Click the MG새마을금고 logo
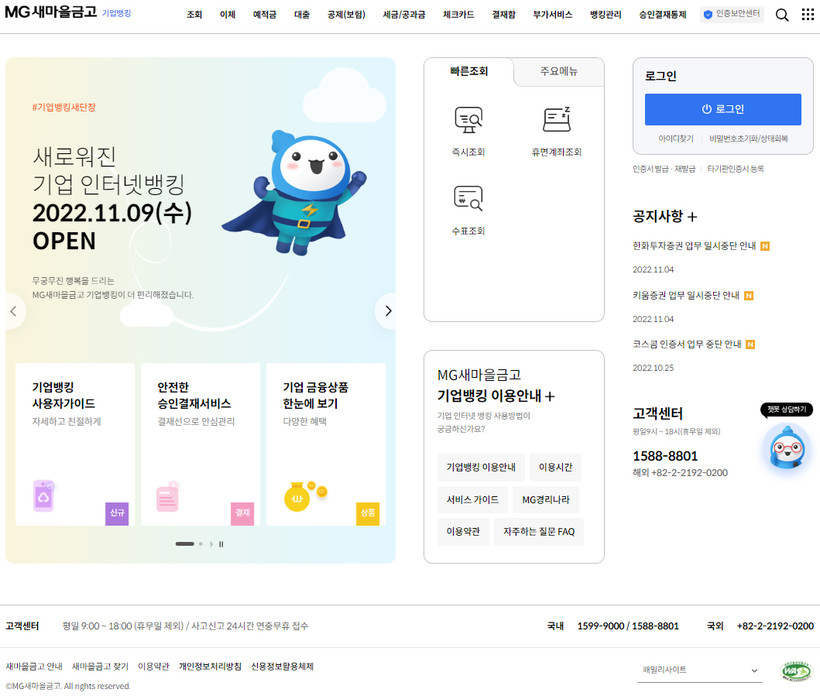 pyautogui.click(x=51, y=15)
